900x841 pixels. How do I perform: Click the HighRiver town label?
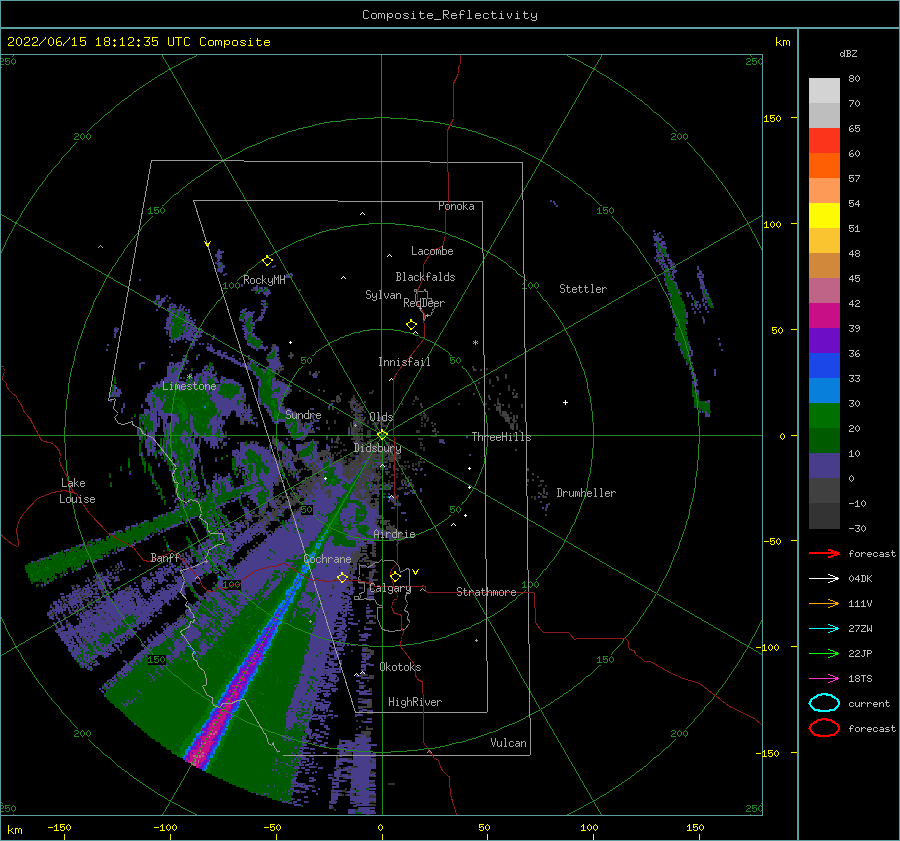pyautogui.click(x=415, y=702)
